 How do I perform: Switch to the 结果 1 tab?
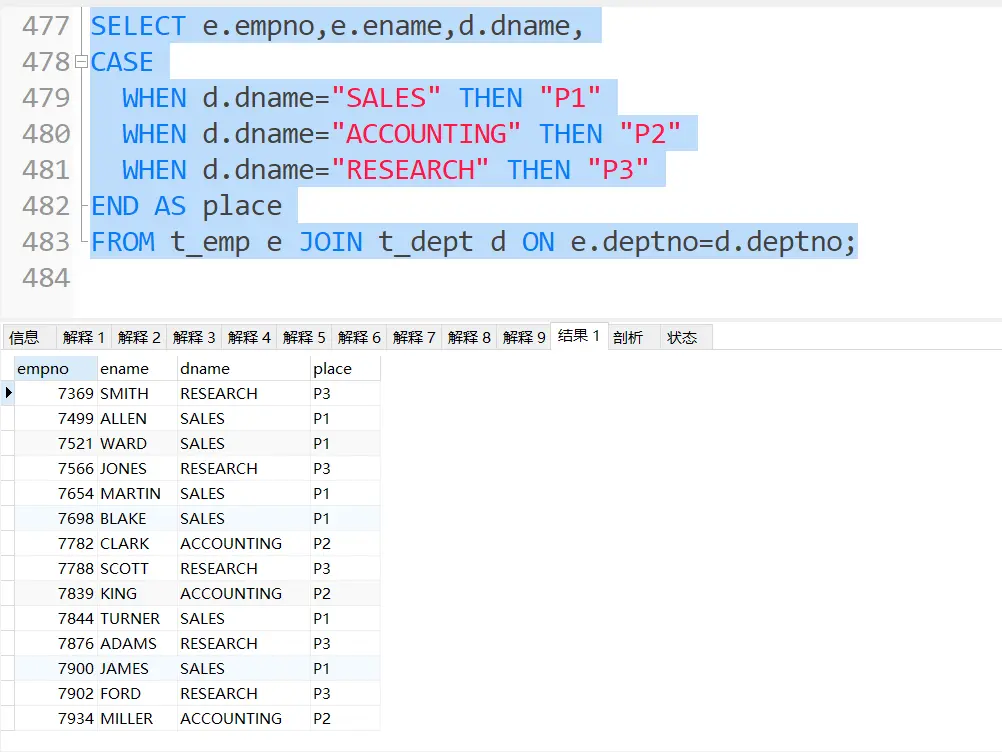click(579, 336)
